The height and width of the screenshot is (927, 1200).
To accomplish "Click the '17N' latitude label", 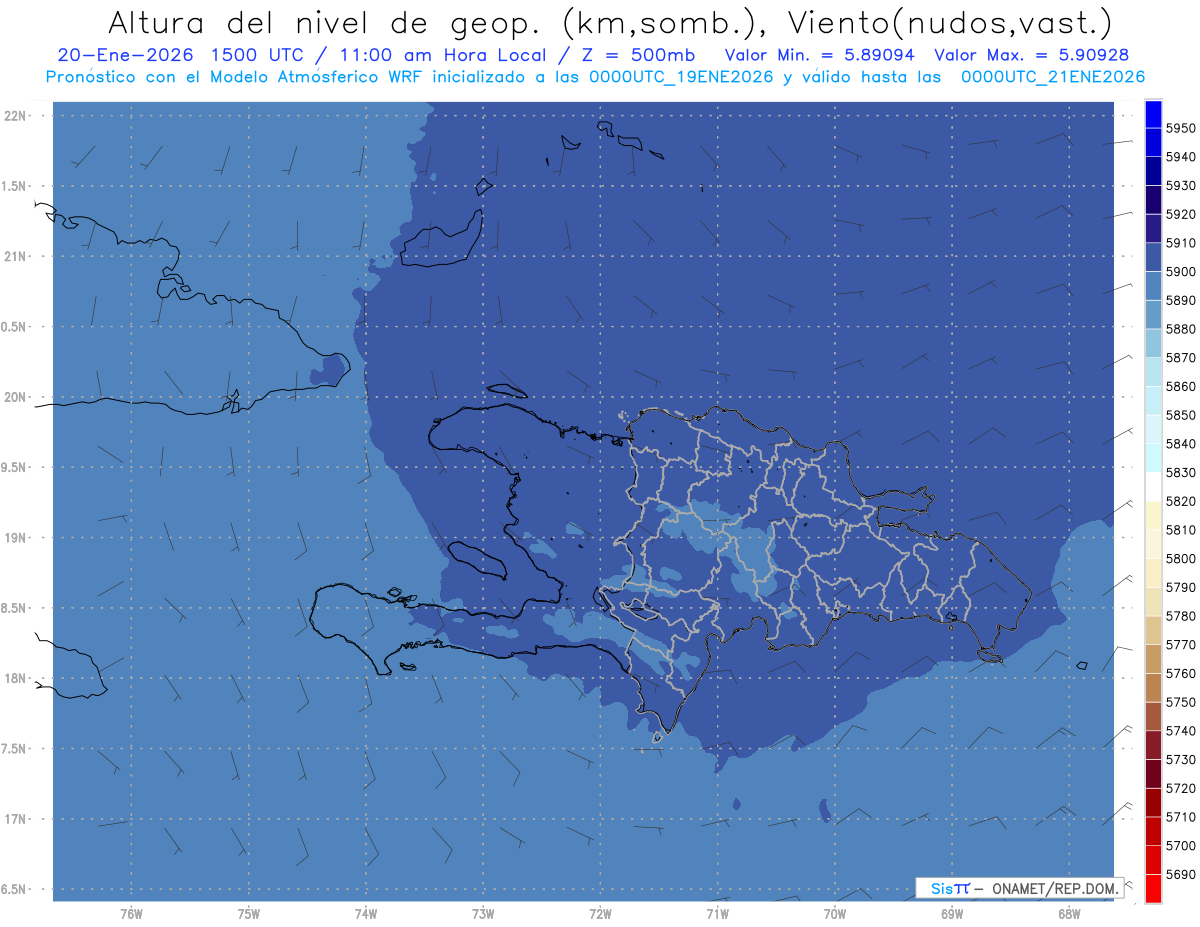I will click(x=14, y=819).
